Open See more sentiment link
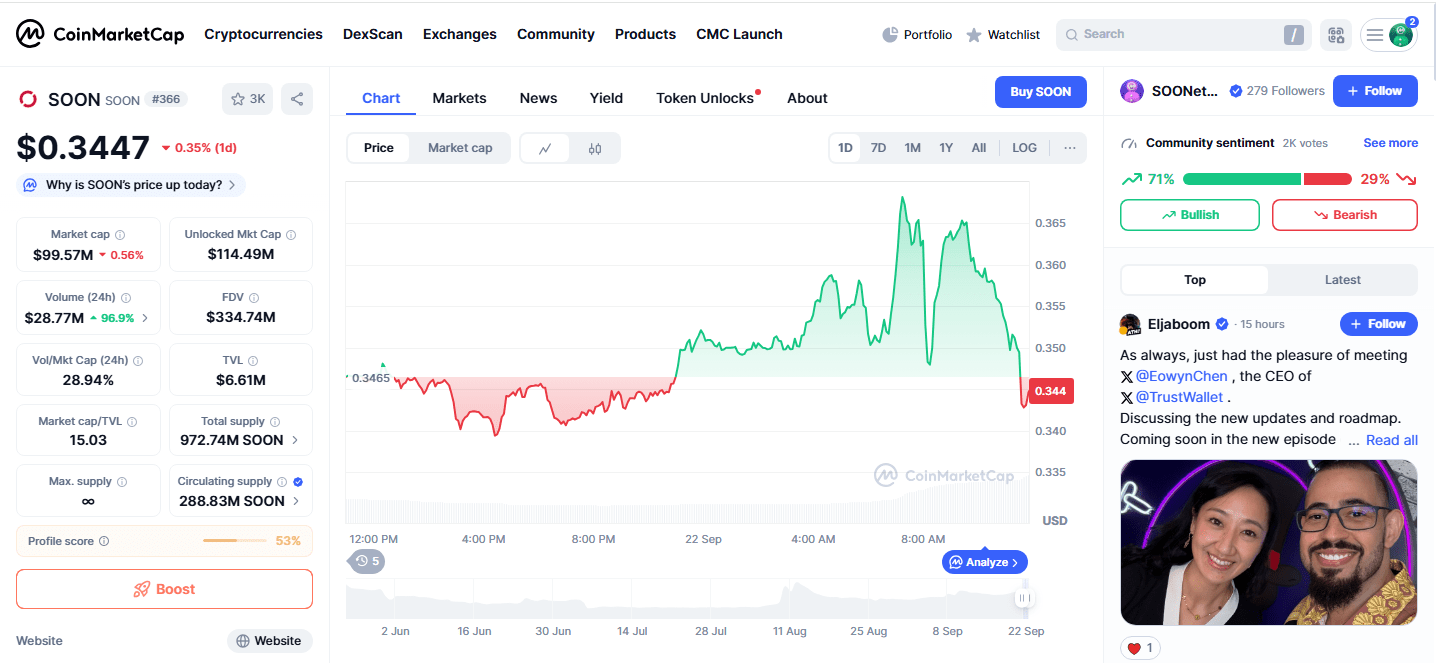Viewport: 1436px width, 663px height. (x=1390, y=143)
